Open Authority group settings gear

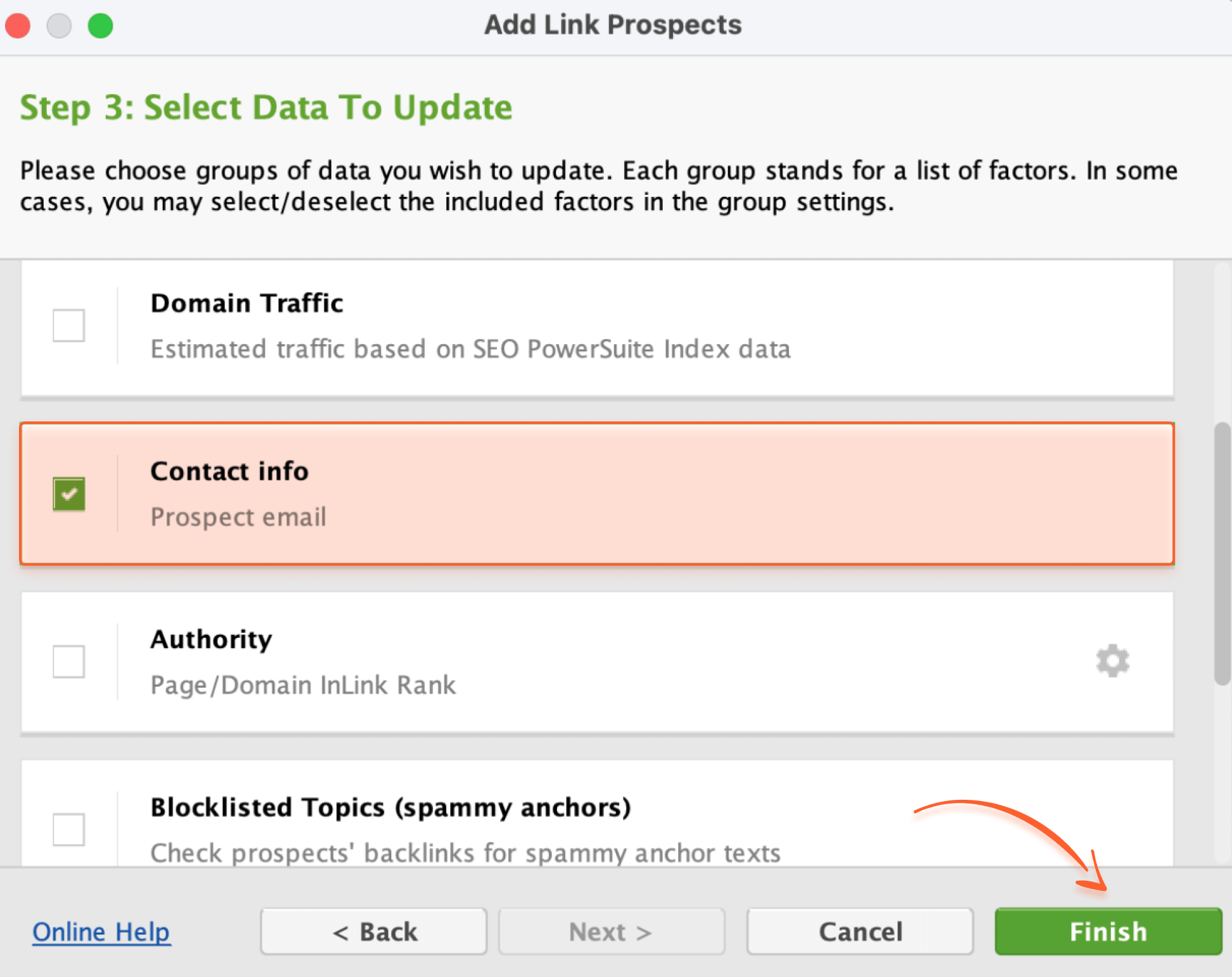(1112, 661)
